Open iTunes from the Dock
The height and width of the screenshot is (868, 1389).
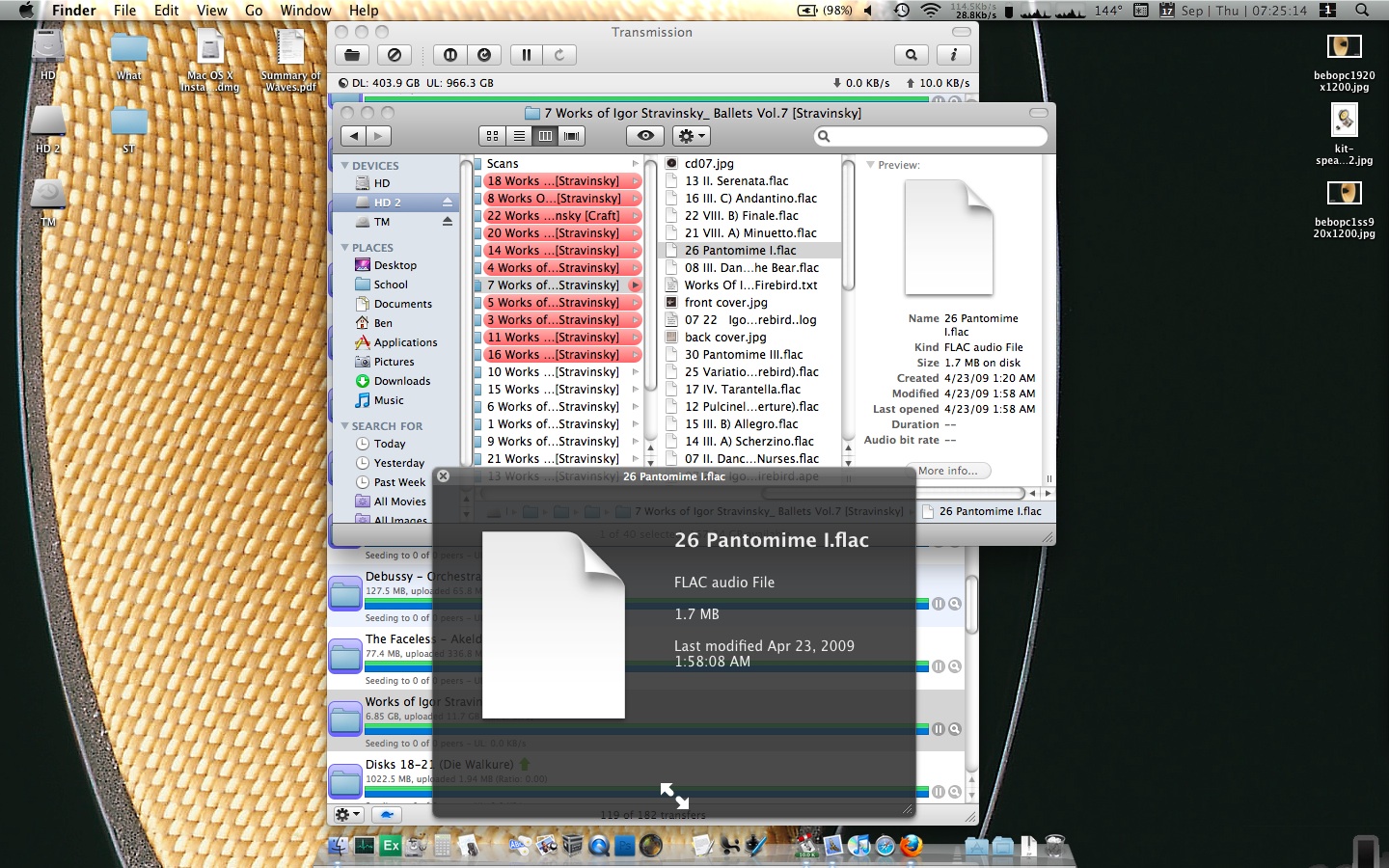[x=858, y=846]
